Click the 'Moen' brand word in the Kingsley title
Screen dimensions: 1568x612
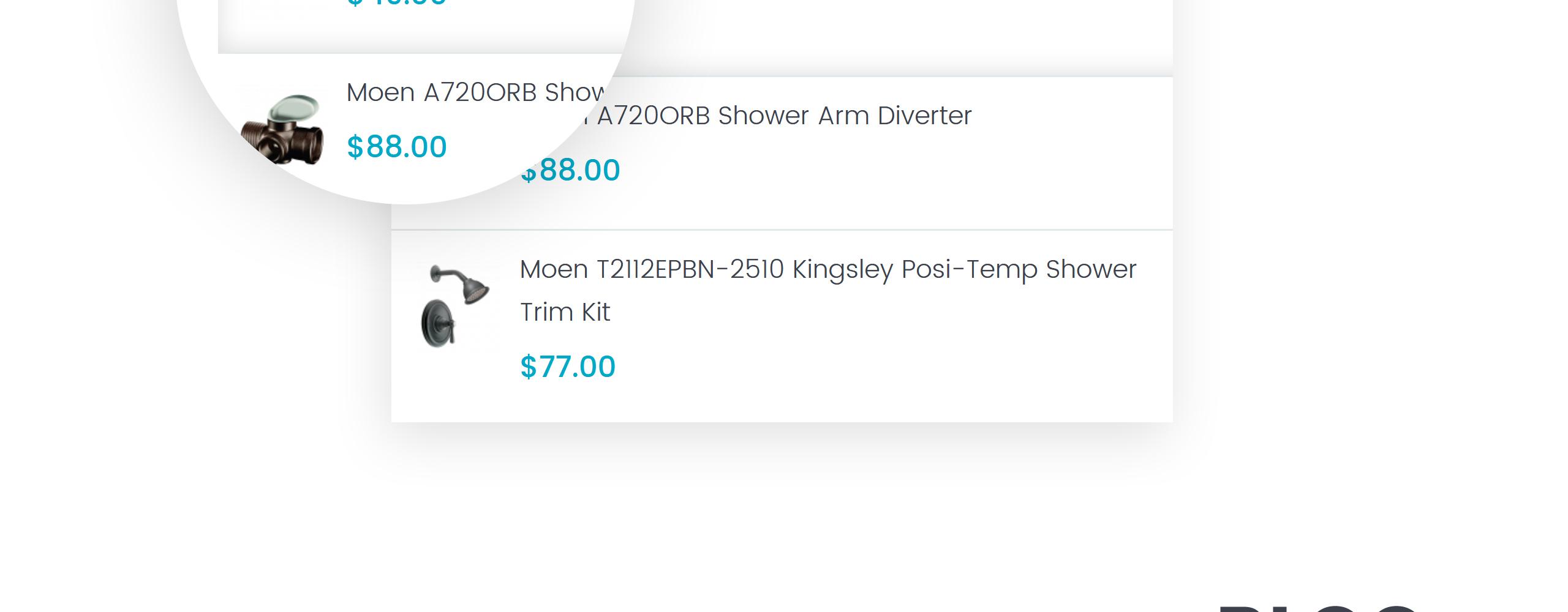pos(554,269)
